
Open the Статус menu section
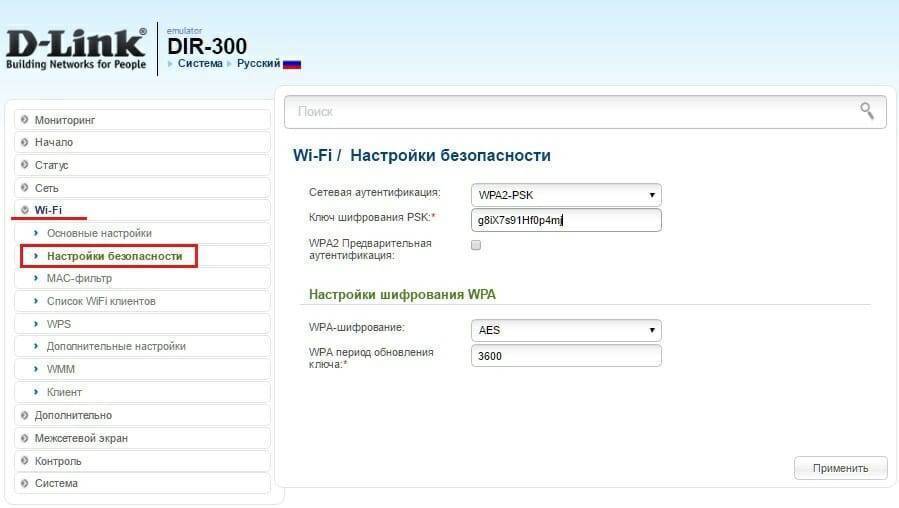click(142, 165)
